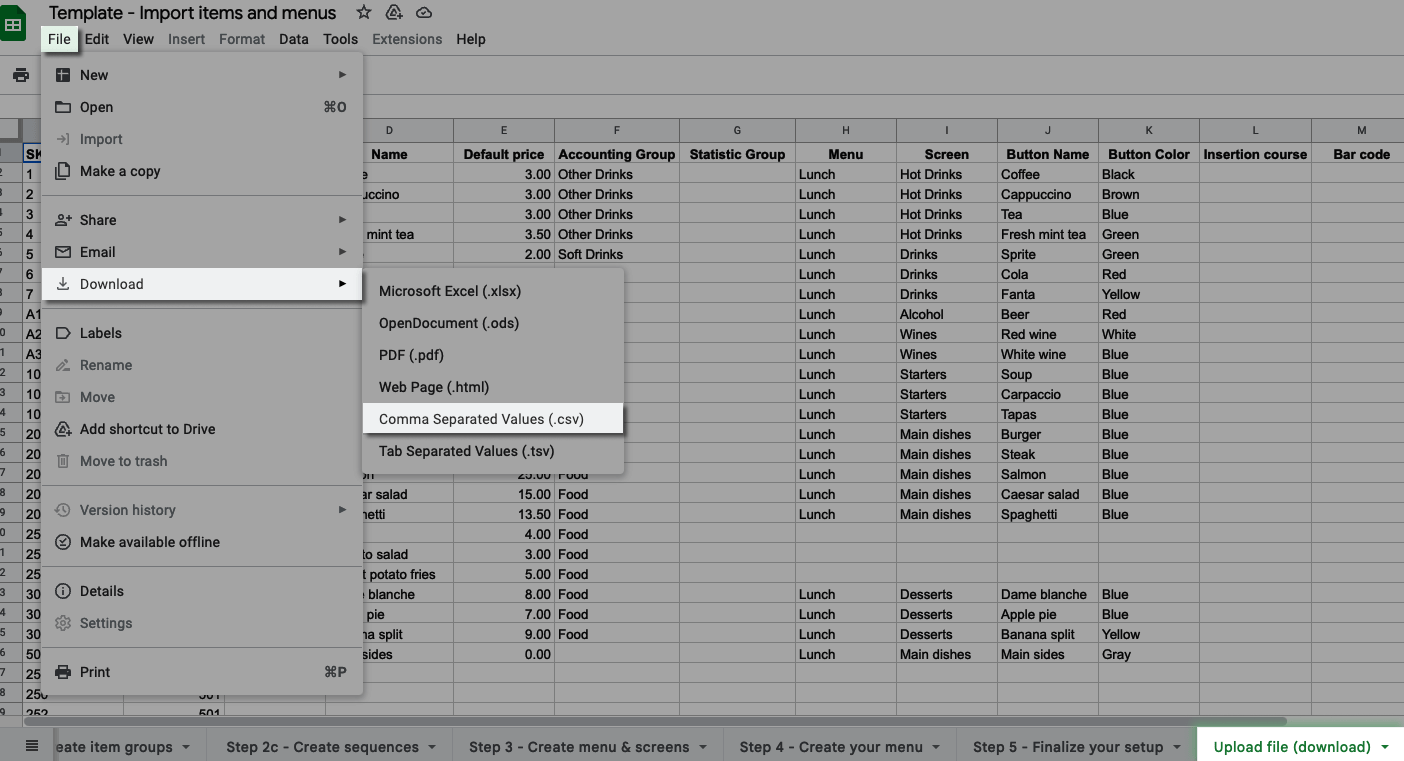Viewport: 1404px width, 761px height.
Task: Check the cloud save status icon
Action: 424,13
